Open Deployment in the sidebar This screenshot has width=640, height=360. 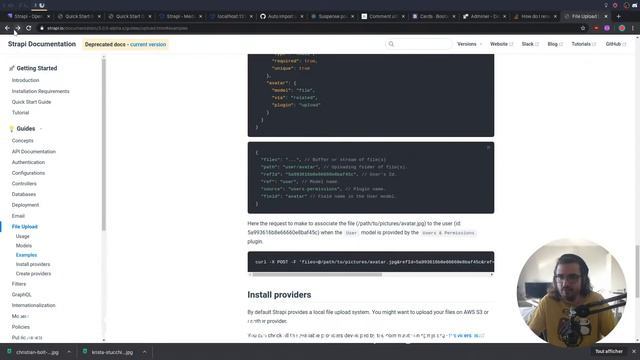[x=25, y=205]
